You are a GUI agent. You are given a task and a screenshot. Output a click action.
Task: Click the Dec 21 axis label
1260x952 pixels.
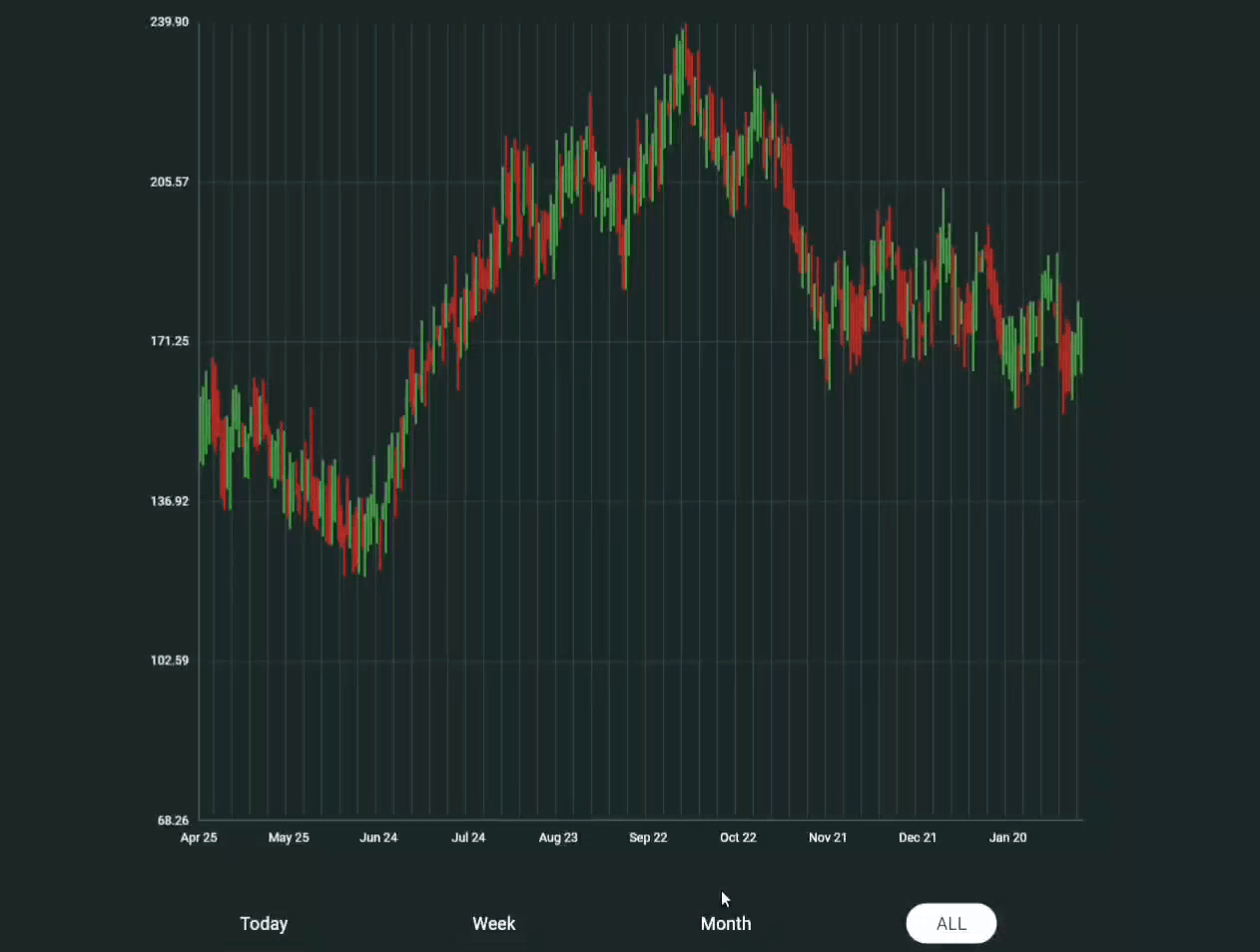[918, 837]
